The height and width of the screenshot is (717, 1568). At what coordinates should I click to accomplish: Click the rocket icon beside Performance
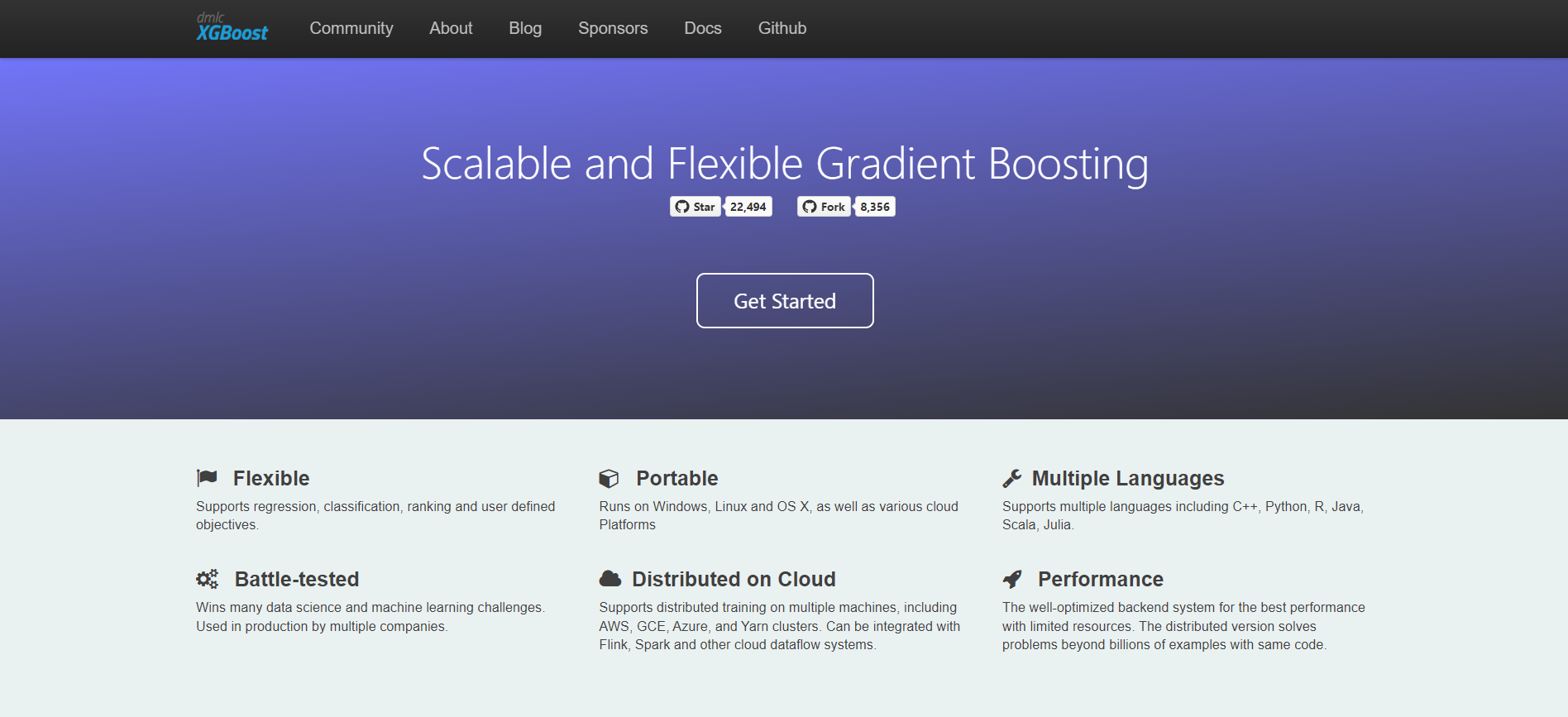[x=1012, y=579]
